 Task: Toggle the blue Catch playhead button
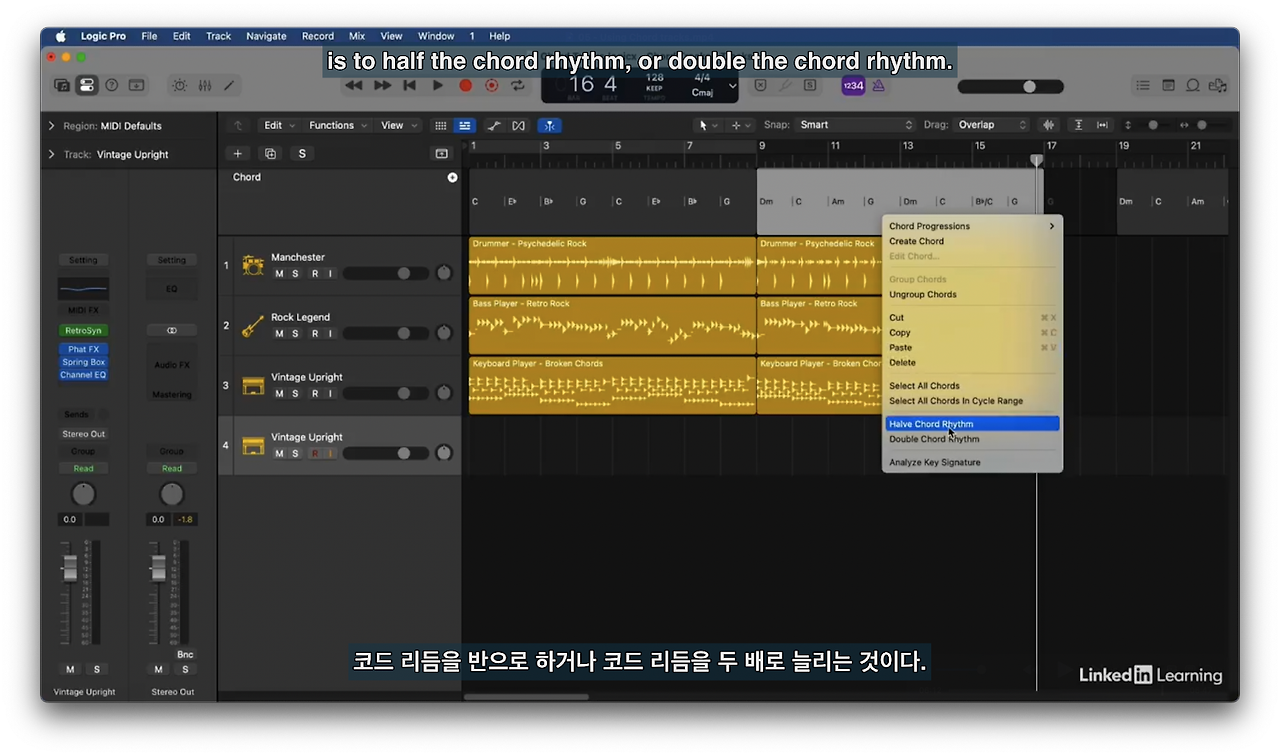click(x=549, y=125)
